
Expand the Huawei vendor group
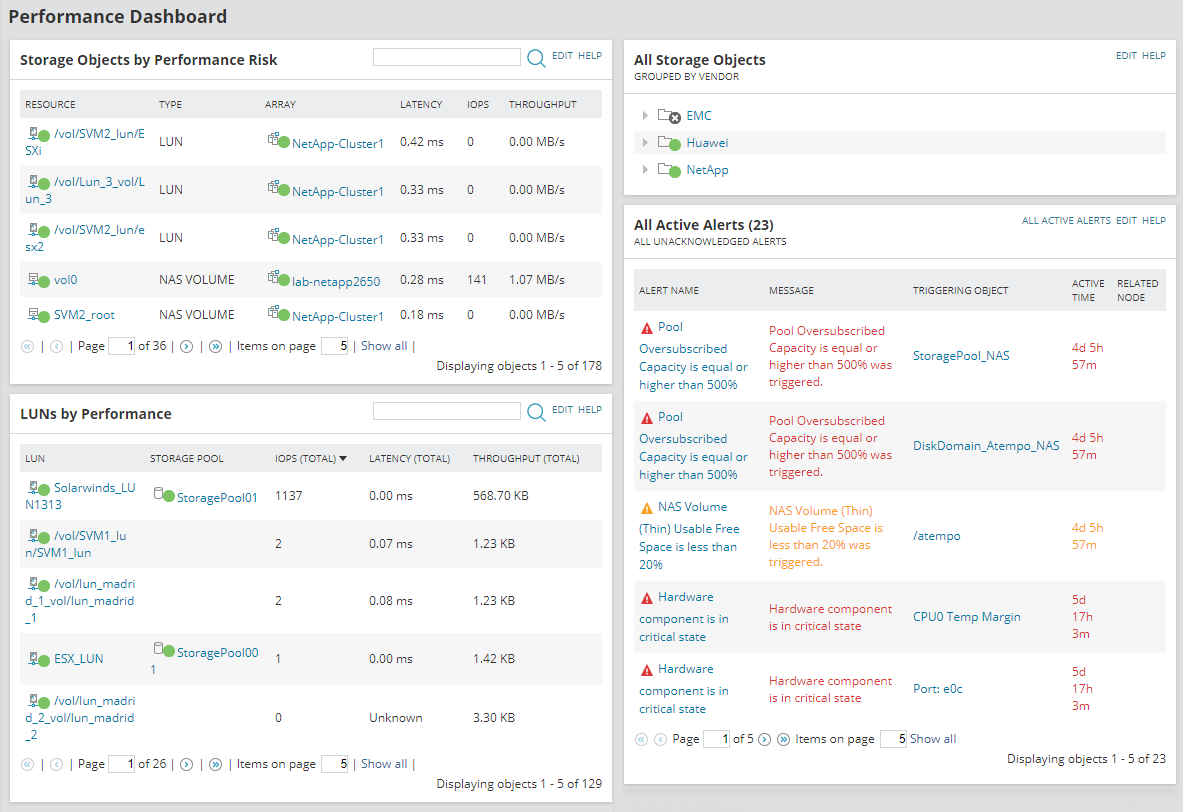click(645, 142)
